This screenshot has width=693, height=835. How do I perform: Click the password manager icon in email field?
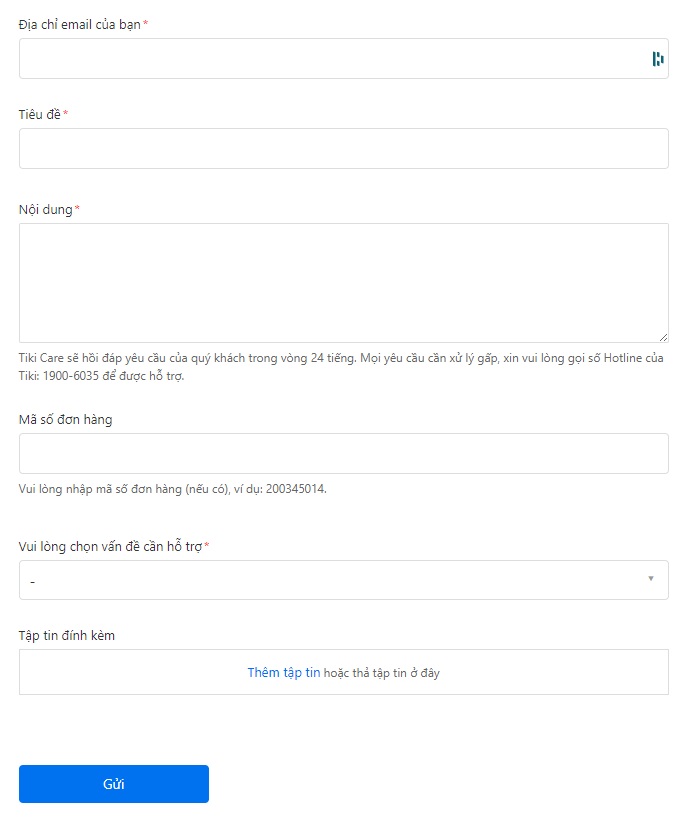657,59
